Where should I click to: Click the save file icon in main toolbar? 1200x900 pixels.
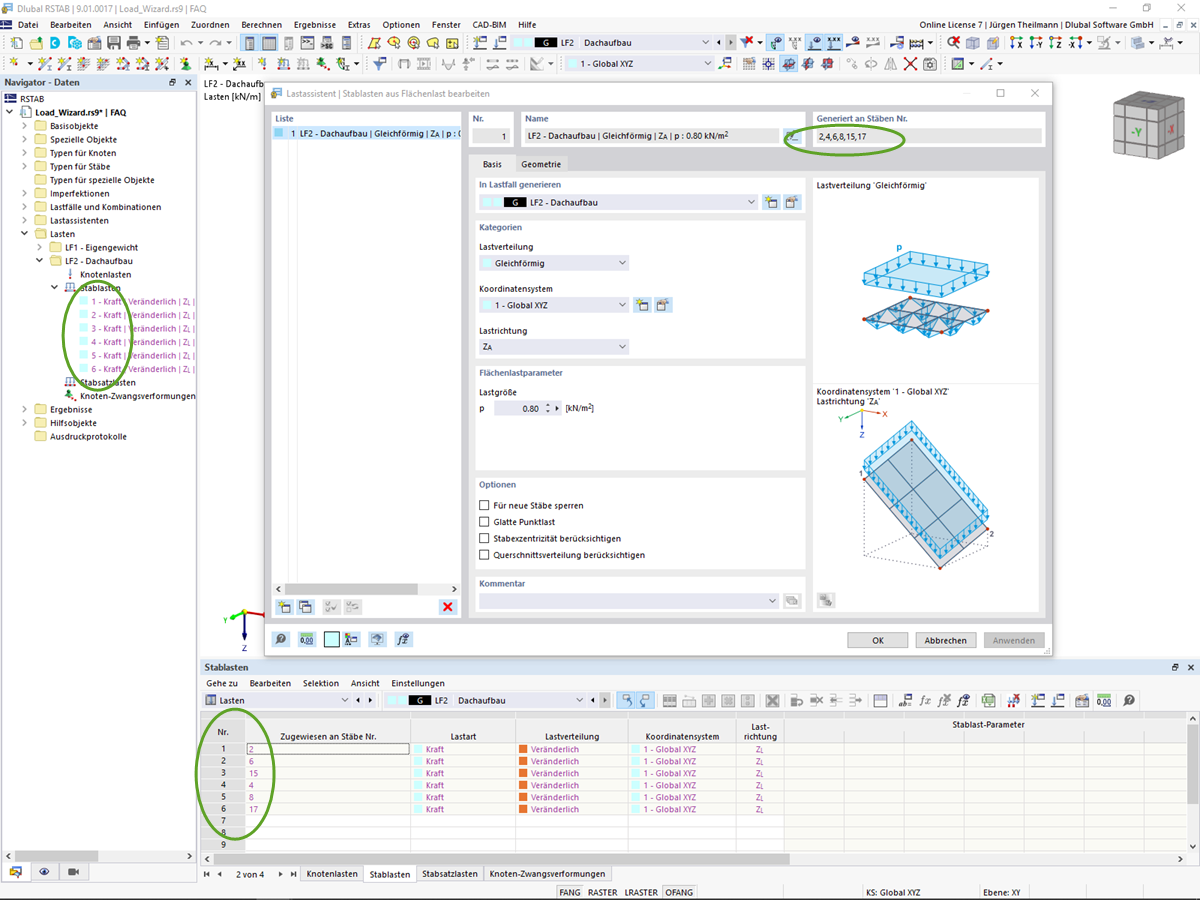[114, 43]
